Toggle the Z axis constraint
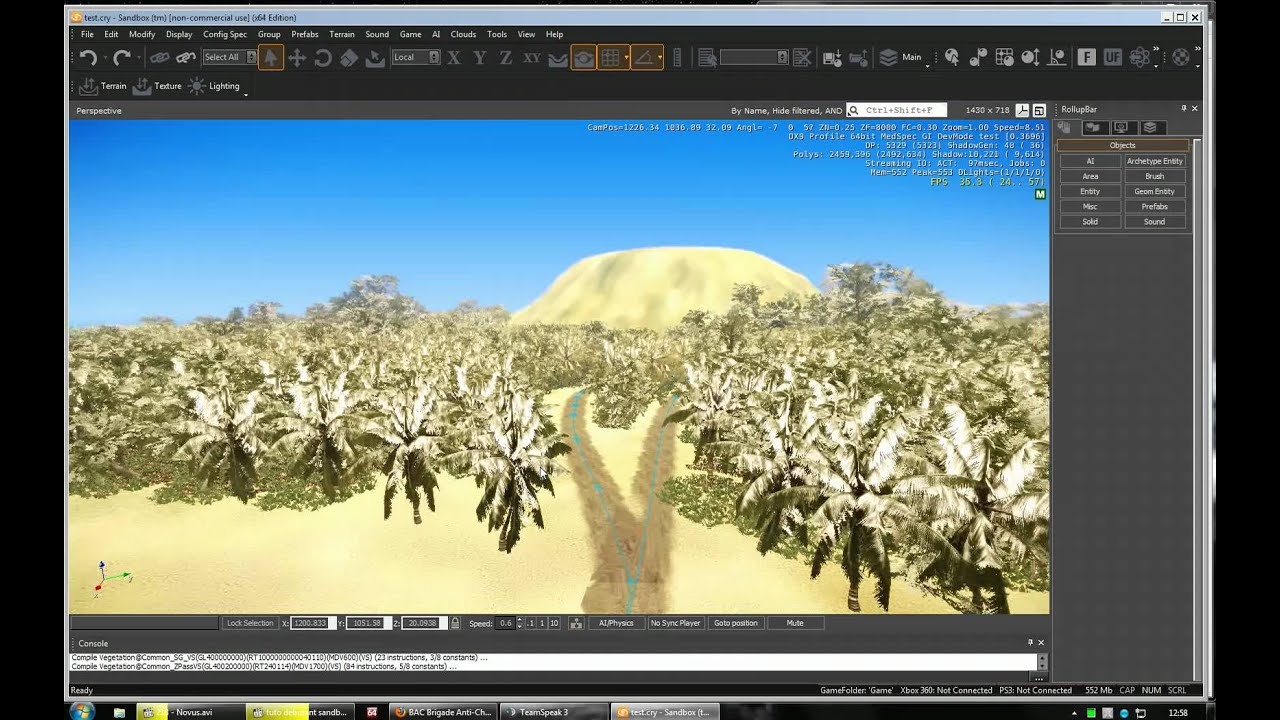Image resolution: width=1280 pixels, height=720 pixels. [x=506, y=58]
